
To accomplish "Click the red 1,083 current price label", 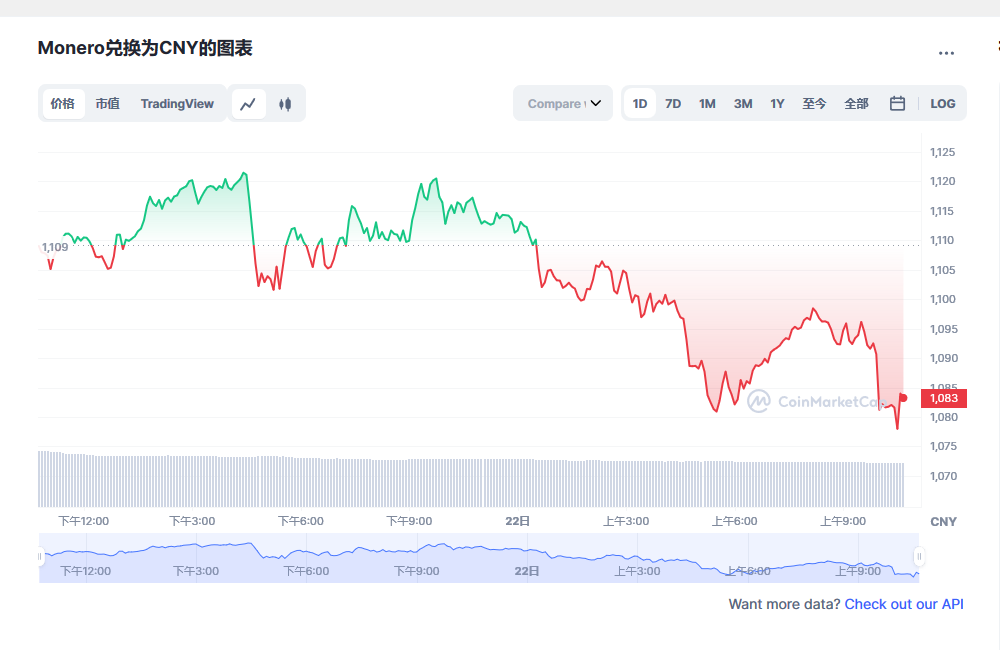I will coord(944,398).
